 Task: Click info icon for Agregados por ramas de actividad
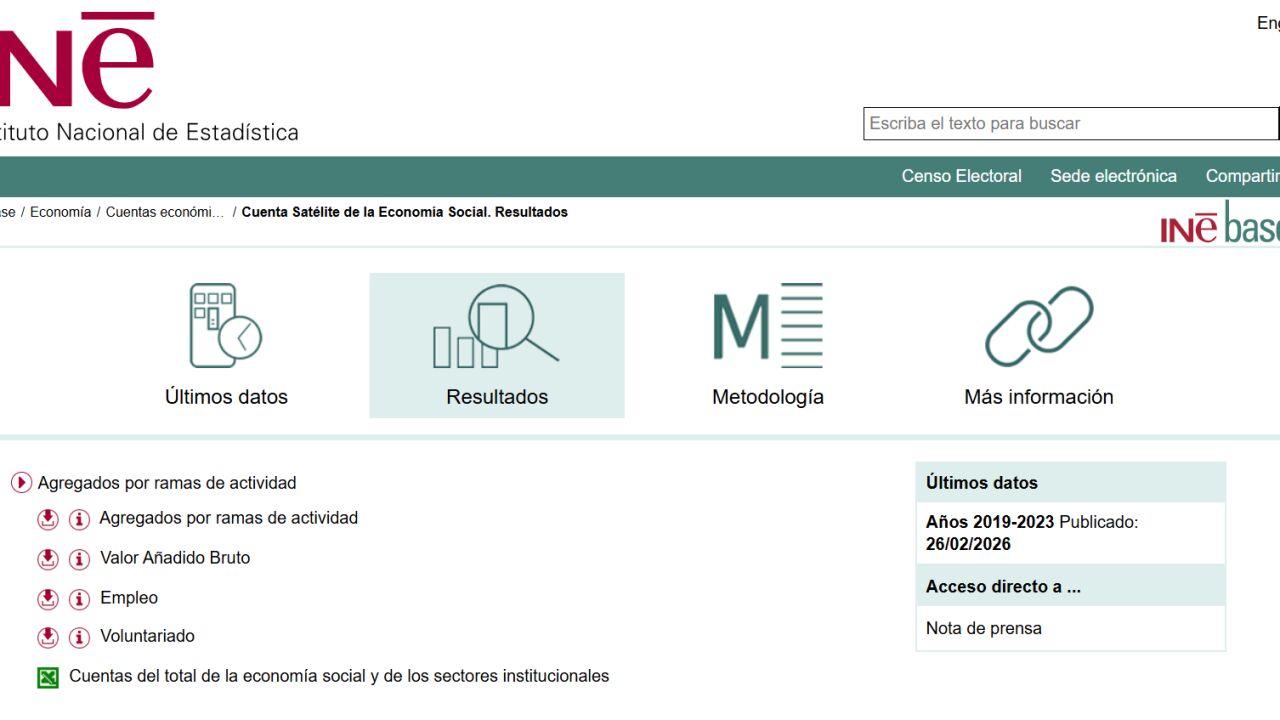pyautogui.click(x=79, y=519)
